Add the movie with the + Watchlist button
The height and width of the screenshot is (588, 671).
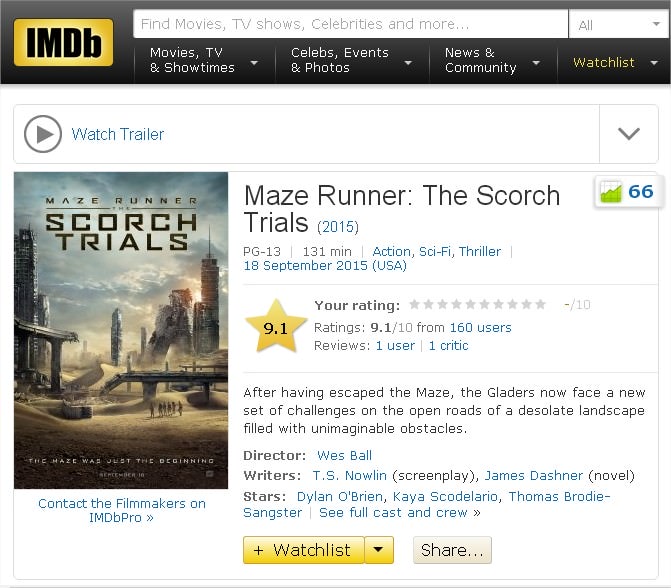pyautogui.click(x=303, y=550)
